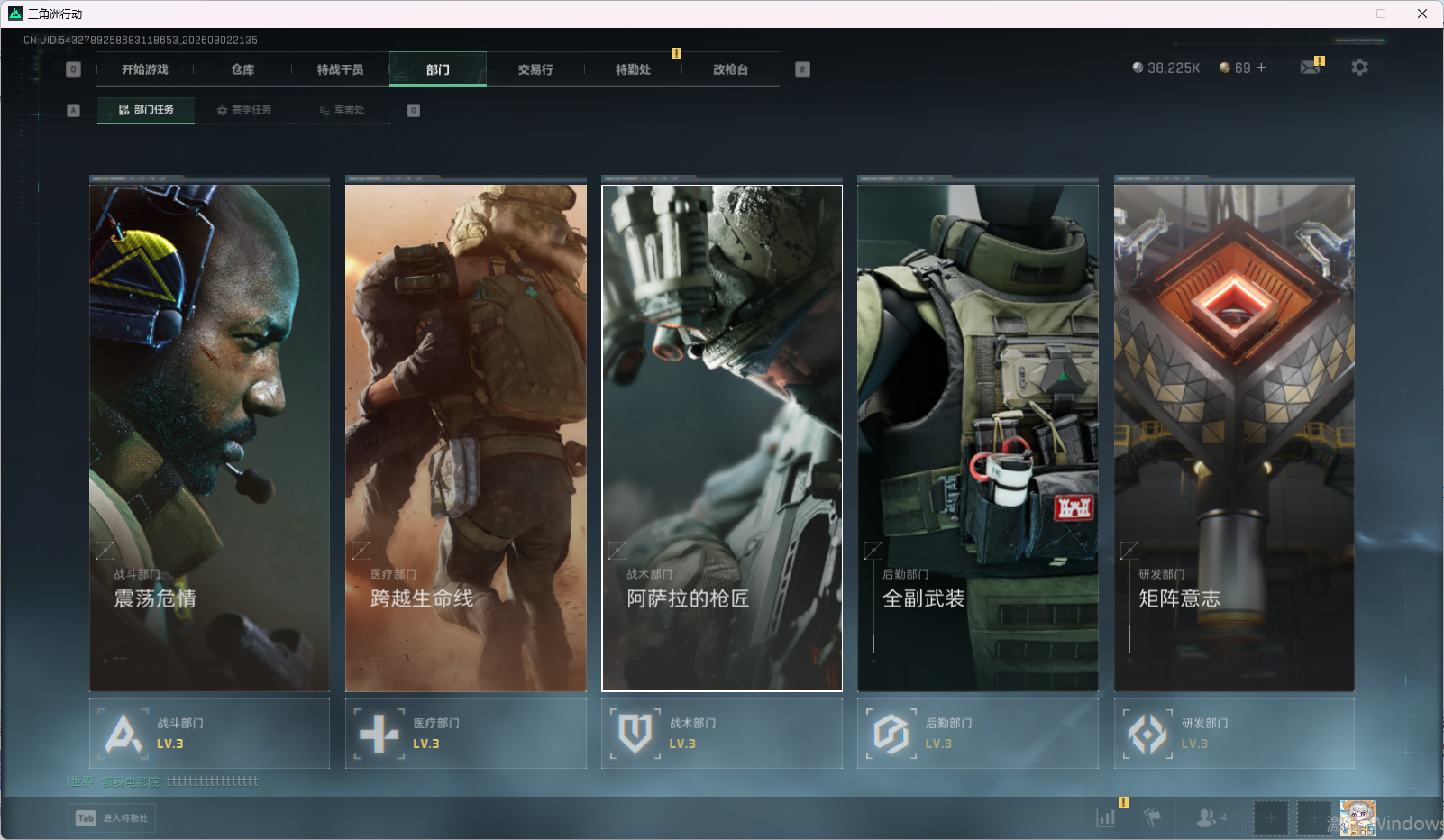The height and width of the screenshot is (840, 1444).
Task: Click the 战斗部门 emblem icon
Action: click(x=123, y=734)
